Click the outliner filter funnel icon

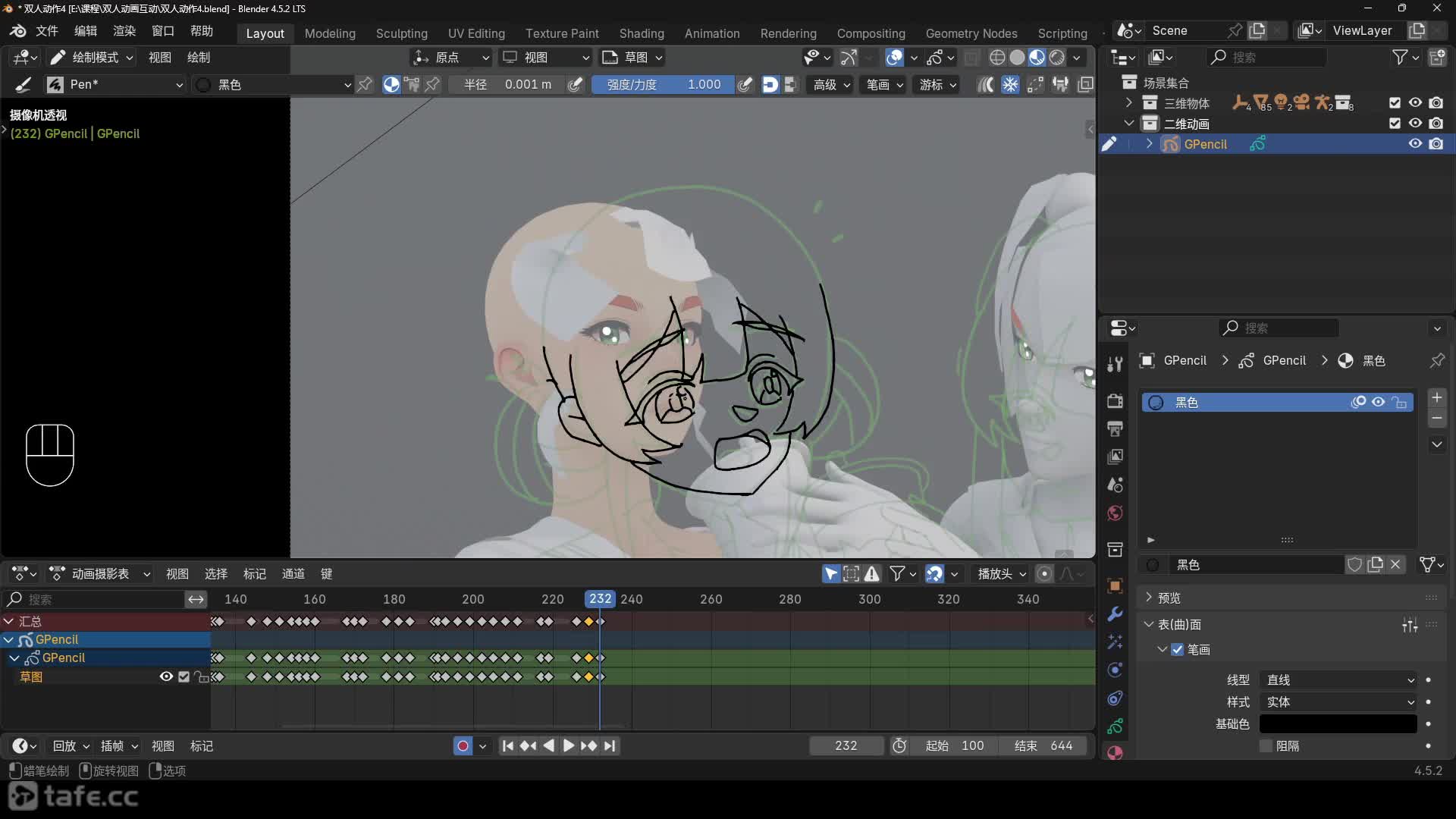point(1401,58)
